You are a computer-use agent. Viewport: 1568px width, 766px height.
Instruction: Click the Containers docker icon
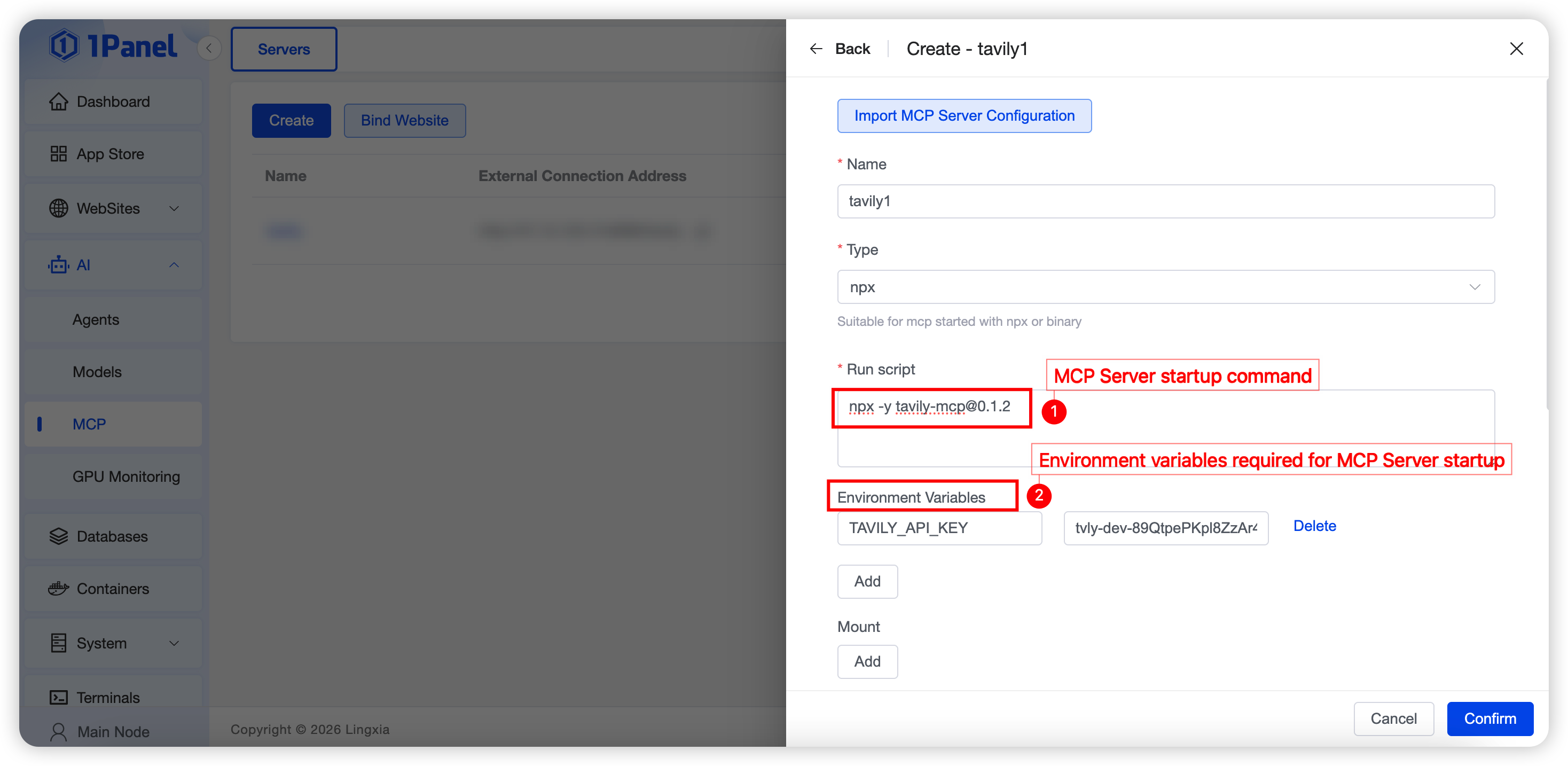tap(58, 589)
